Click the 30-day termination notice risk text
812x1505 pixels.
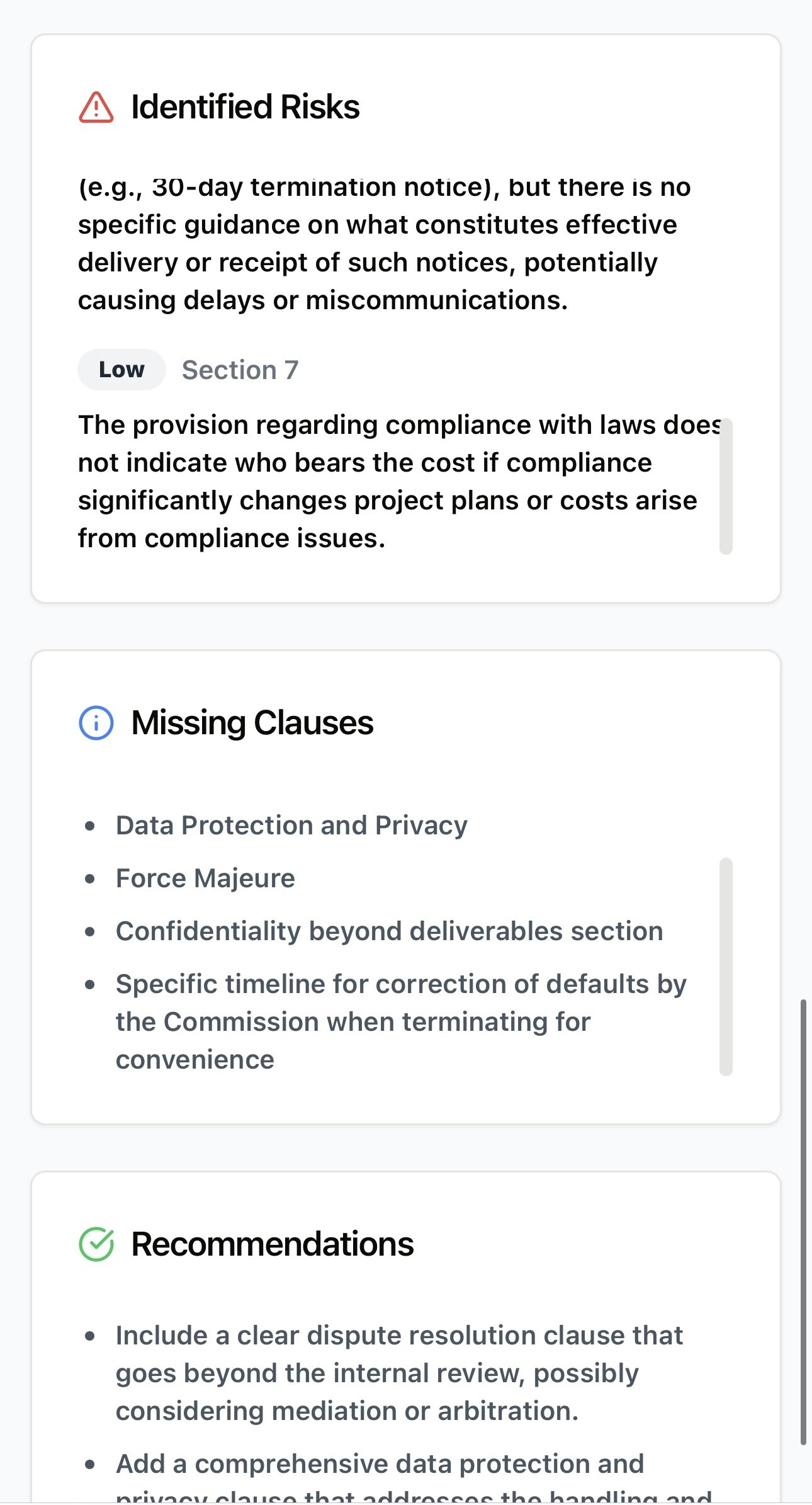[384, 243]
